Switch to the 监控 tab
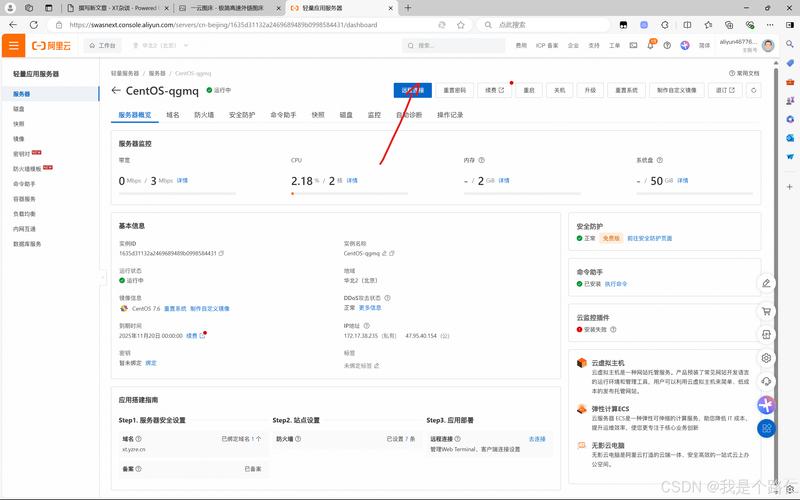Screen dimensions: 800x500 (x=374, y=115)
